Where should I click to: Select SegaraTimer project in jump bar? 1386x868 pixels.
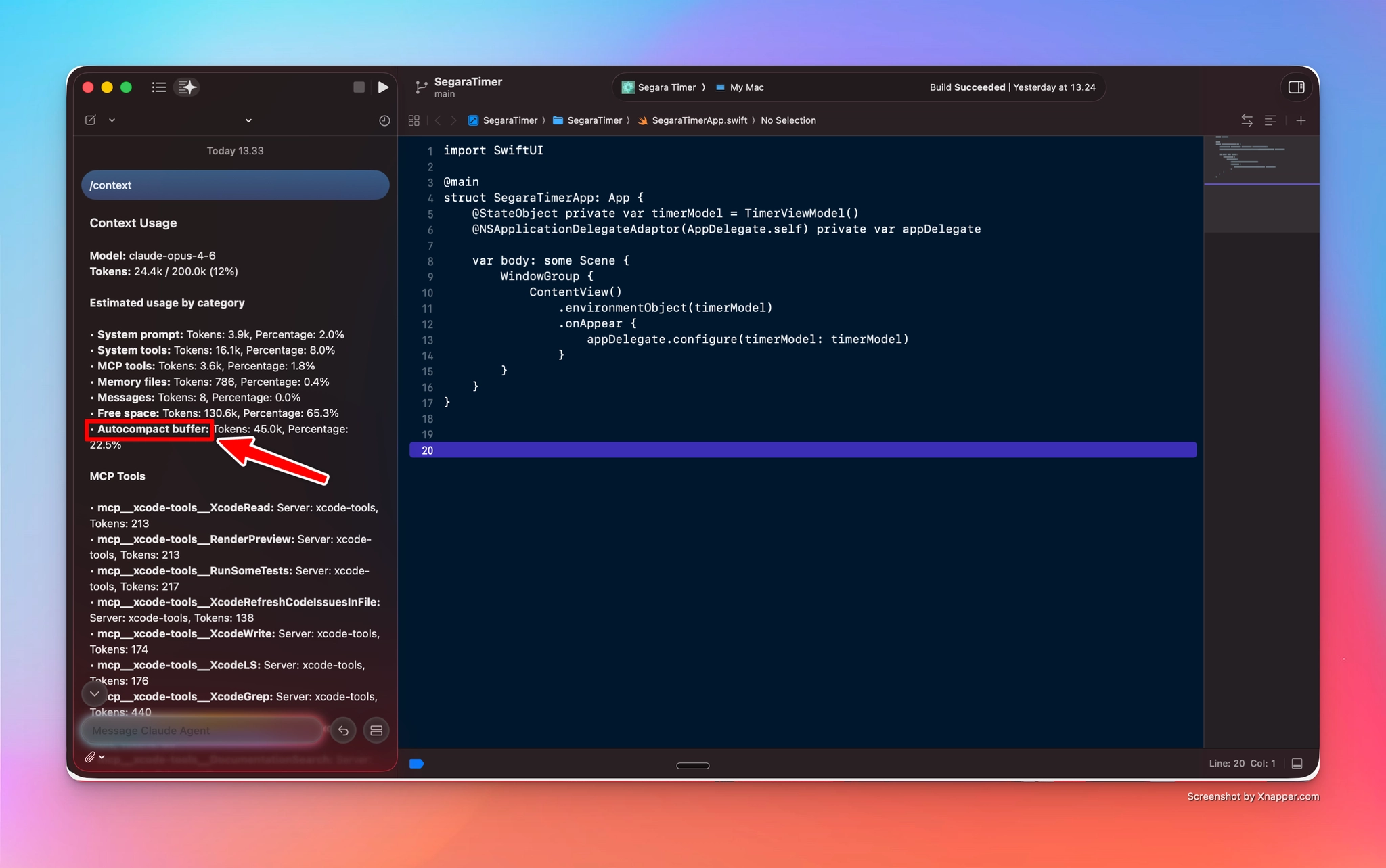(x=503, y=120)
